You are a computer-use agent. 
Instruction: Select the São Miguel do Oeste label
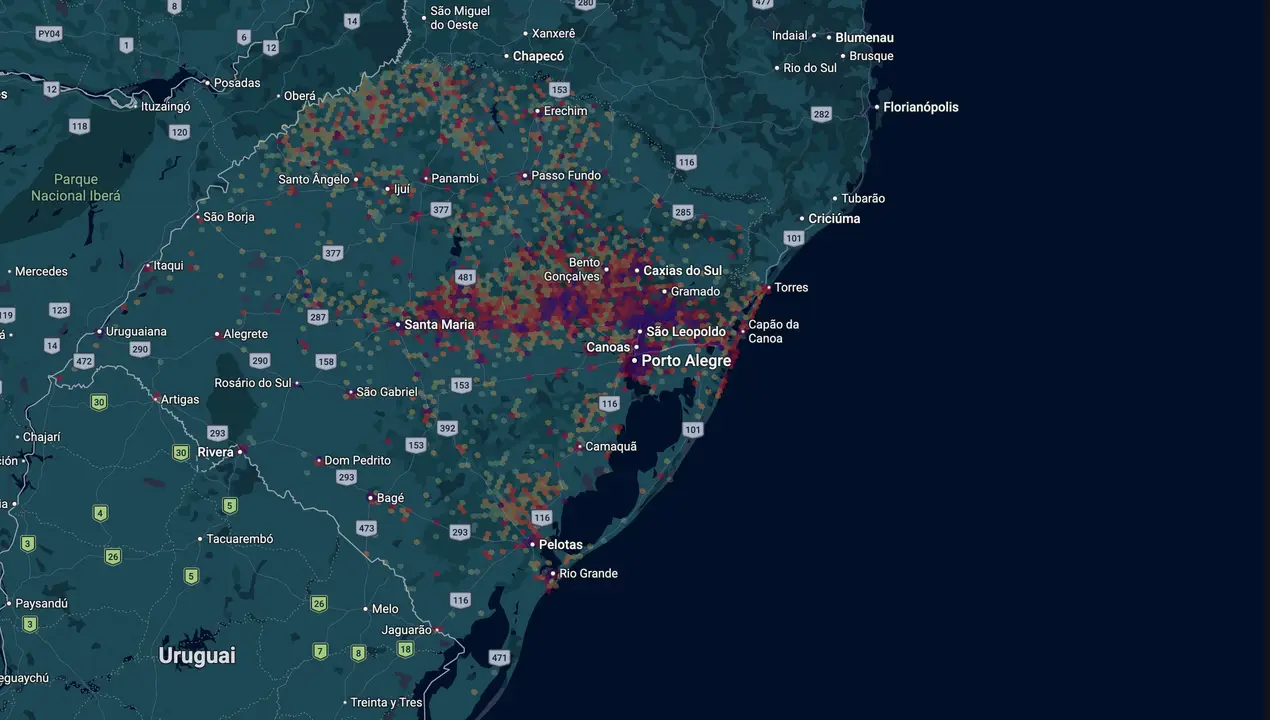460,17
